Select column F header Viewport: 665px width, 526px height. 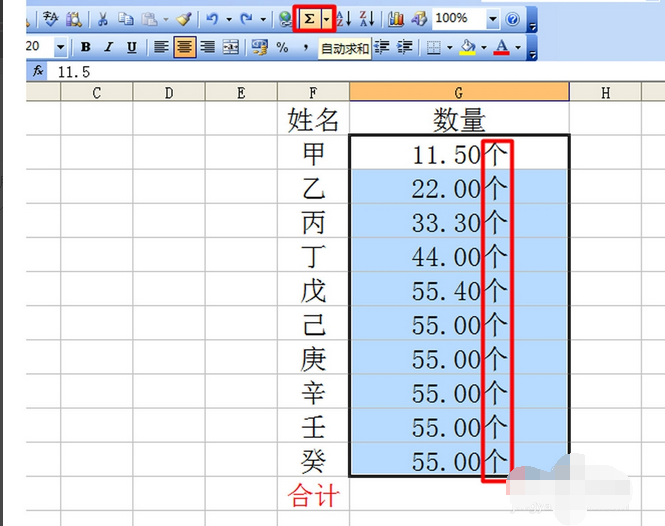pos(313,92)
